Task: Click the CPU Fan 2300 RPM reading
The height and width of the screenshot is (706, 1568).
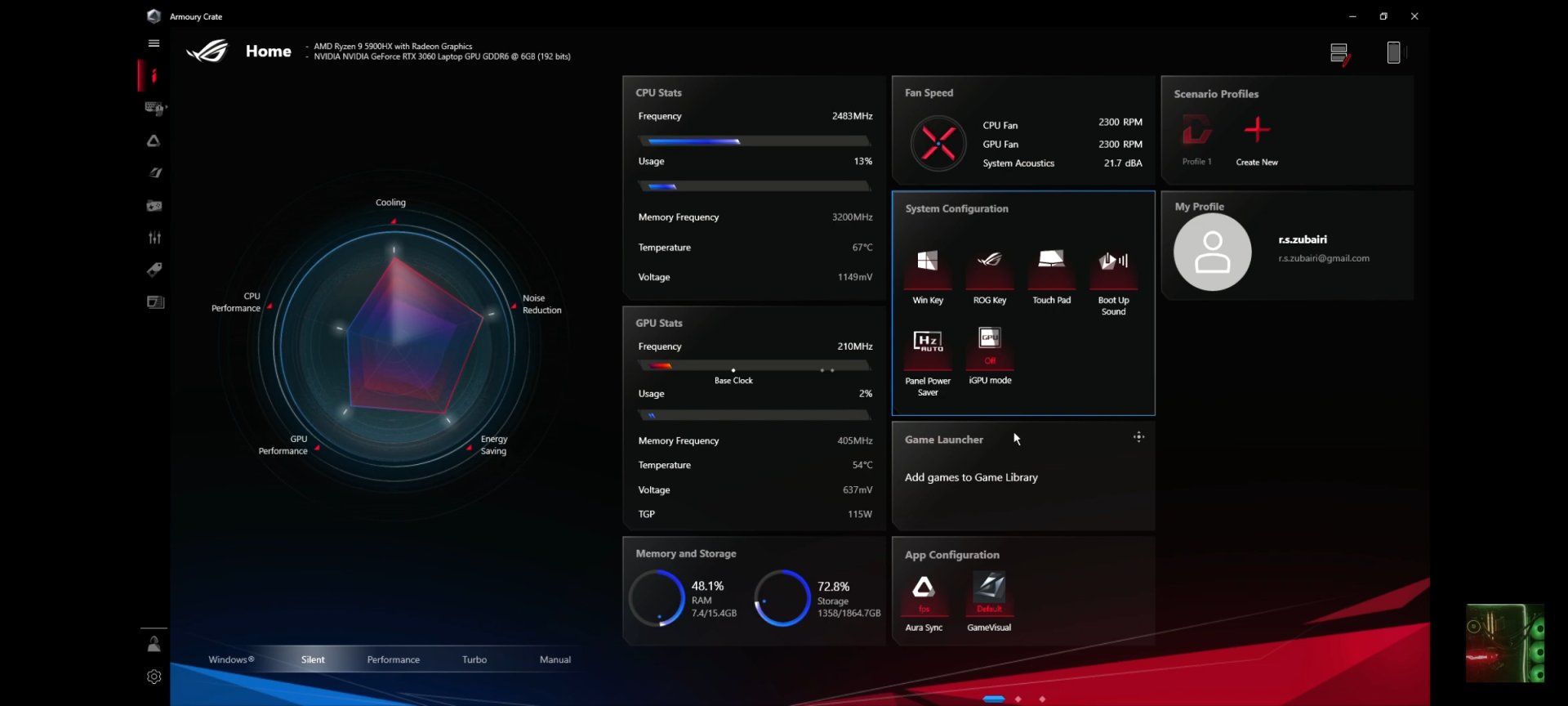Action: 1120,123
